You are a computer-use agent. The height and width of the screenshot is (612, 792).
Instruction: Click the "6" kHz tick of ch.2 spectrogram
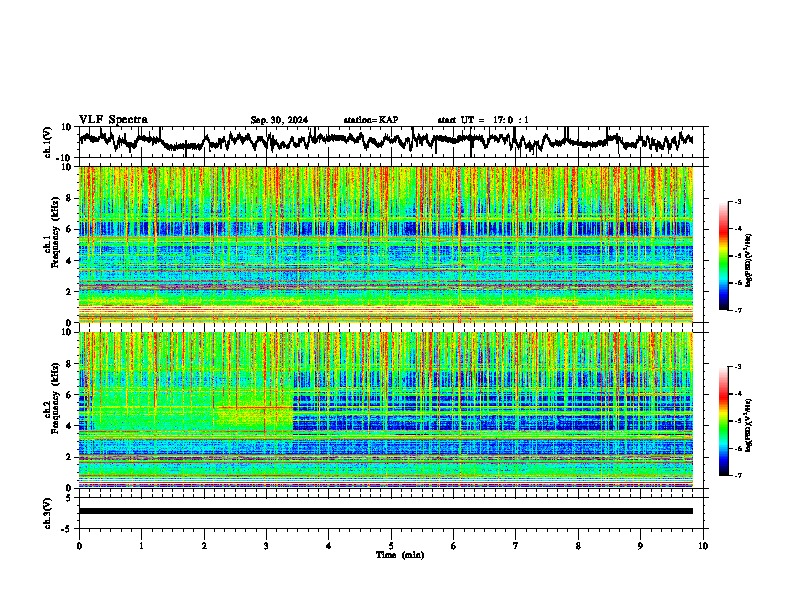[70, 394]
